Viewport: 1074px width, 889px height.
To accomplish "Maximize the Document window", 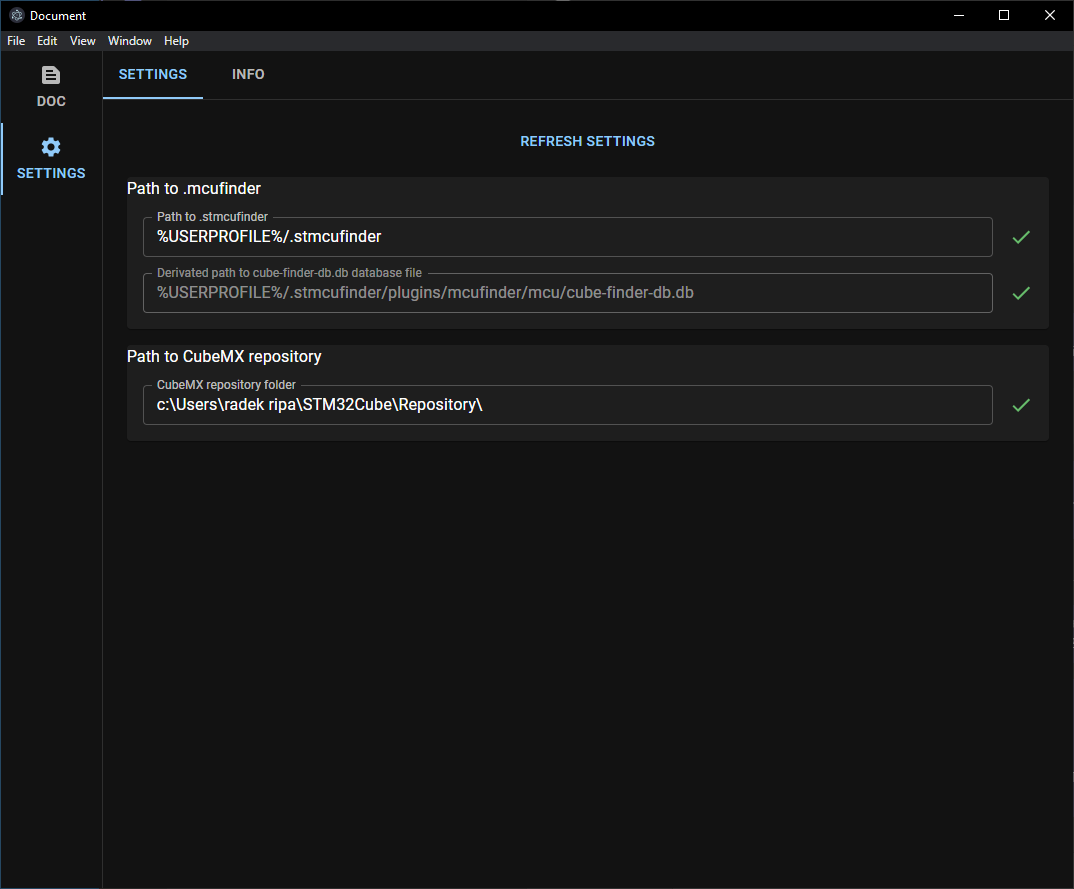I will 1004,15.
